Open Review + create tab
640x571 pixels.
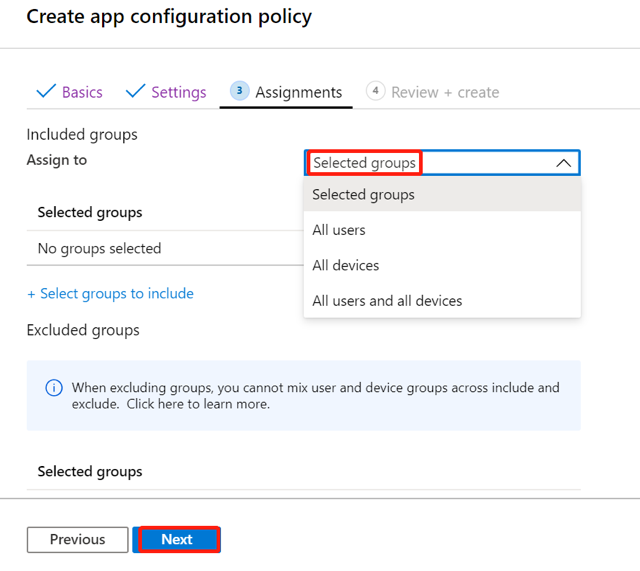pos(445,92)
